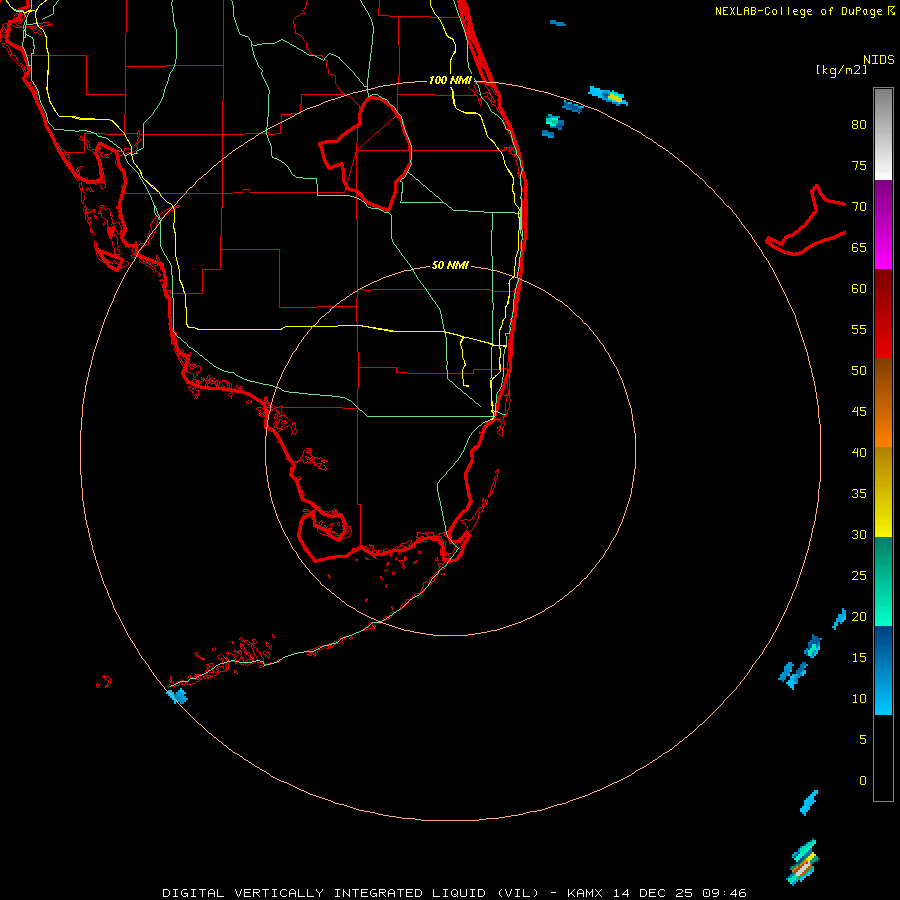Click the 25 value on color scale
Image resolution: width=900 pixels, height=900 pixels.
click(859, 576)
